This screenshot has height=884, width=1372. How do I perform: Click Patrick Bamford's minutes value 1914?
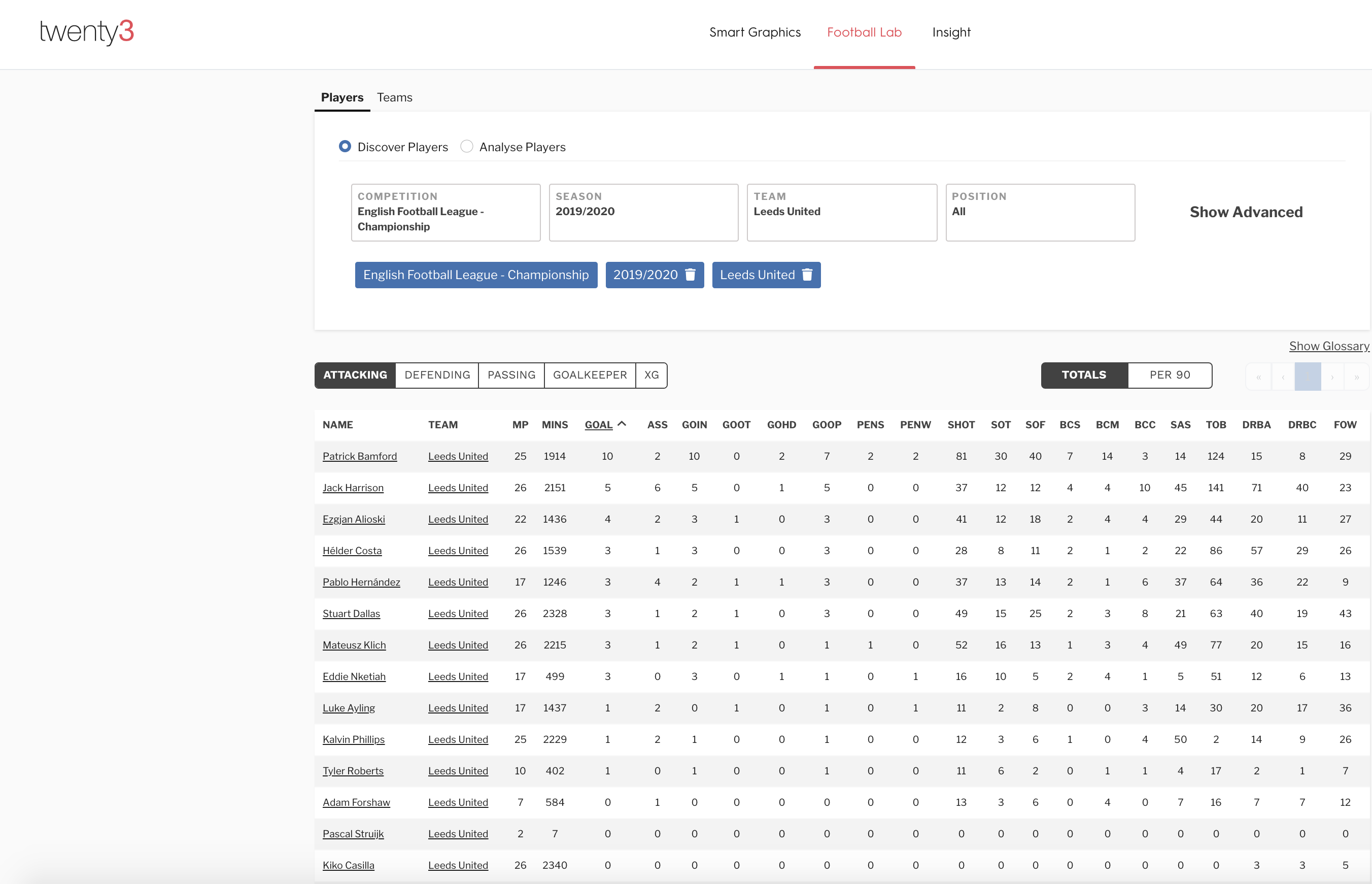point(554,456)
